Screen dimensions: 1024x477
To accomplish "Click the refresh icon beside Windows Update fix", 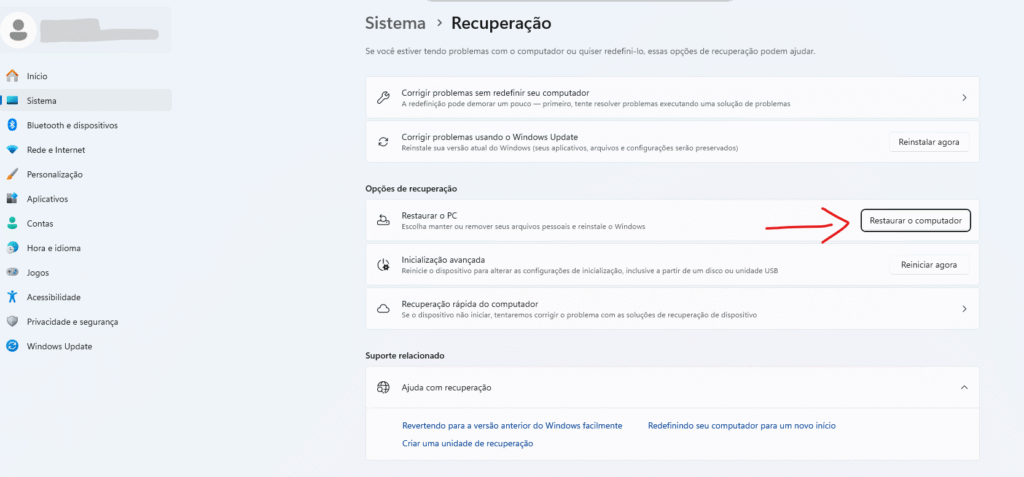I will [383, 142].
